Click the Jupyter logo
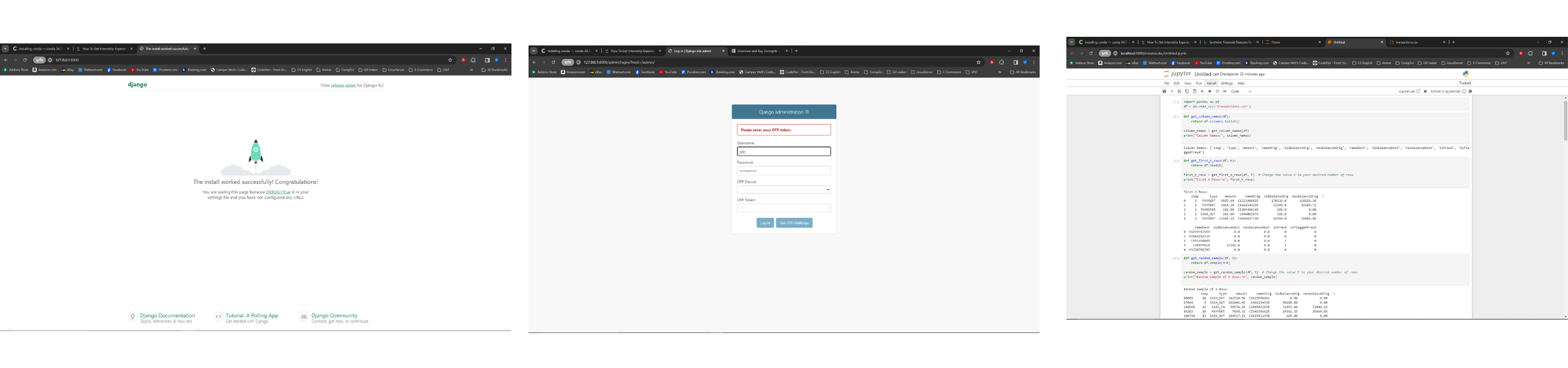The image size is (1568, 368). click(1177, 74)
